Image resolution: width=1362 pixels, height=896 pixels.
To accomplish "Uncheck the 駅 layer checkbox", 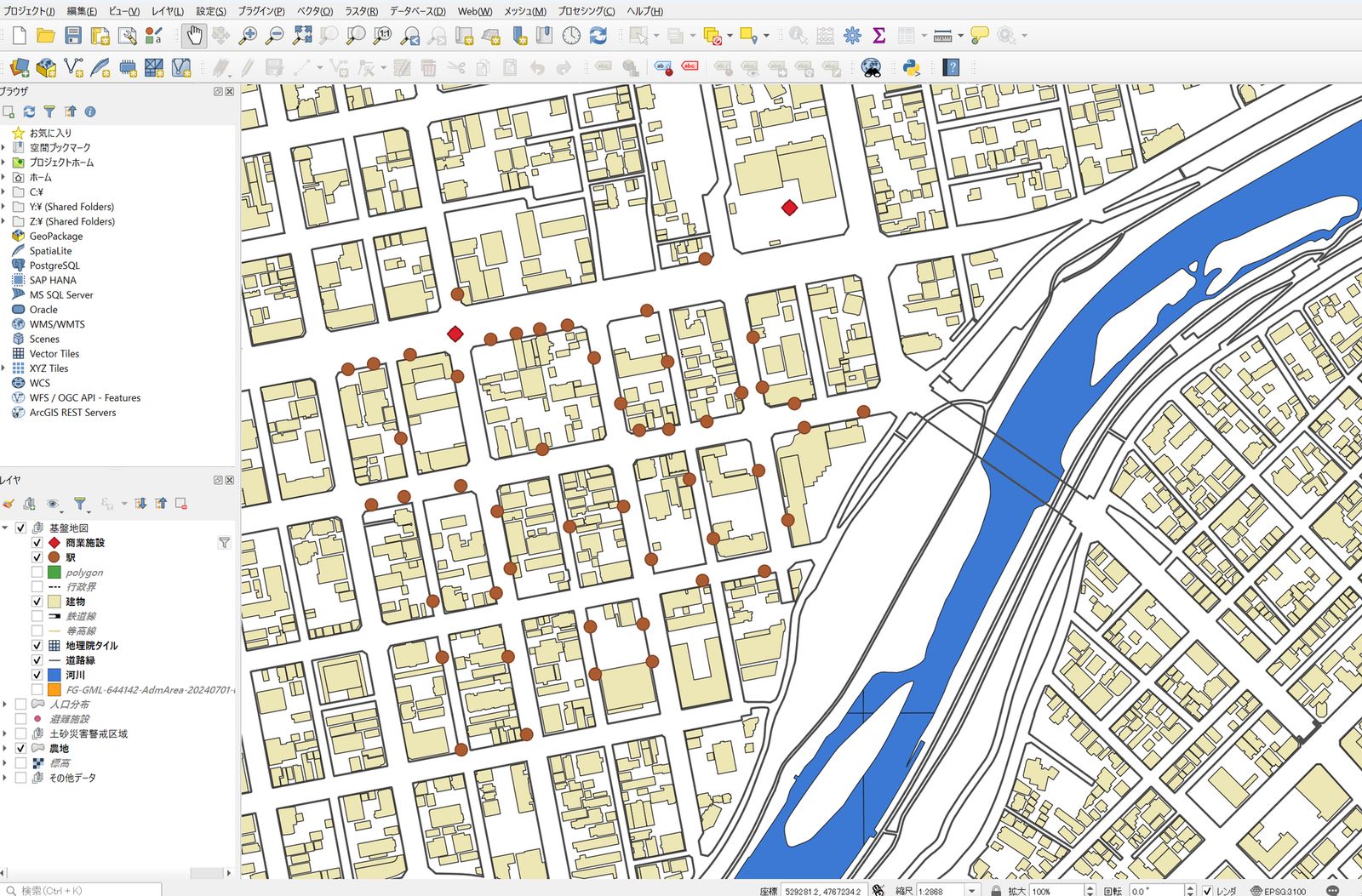I will click(37, 557).
